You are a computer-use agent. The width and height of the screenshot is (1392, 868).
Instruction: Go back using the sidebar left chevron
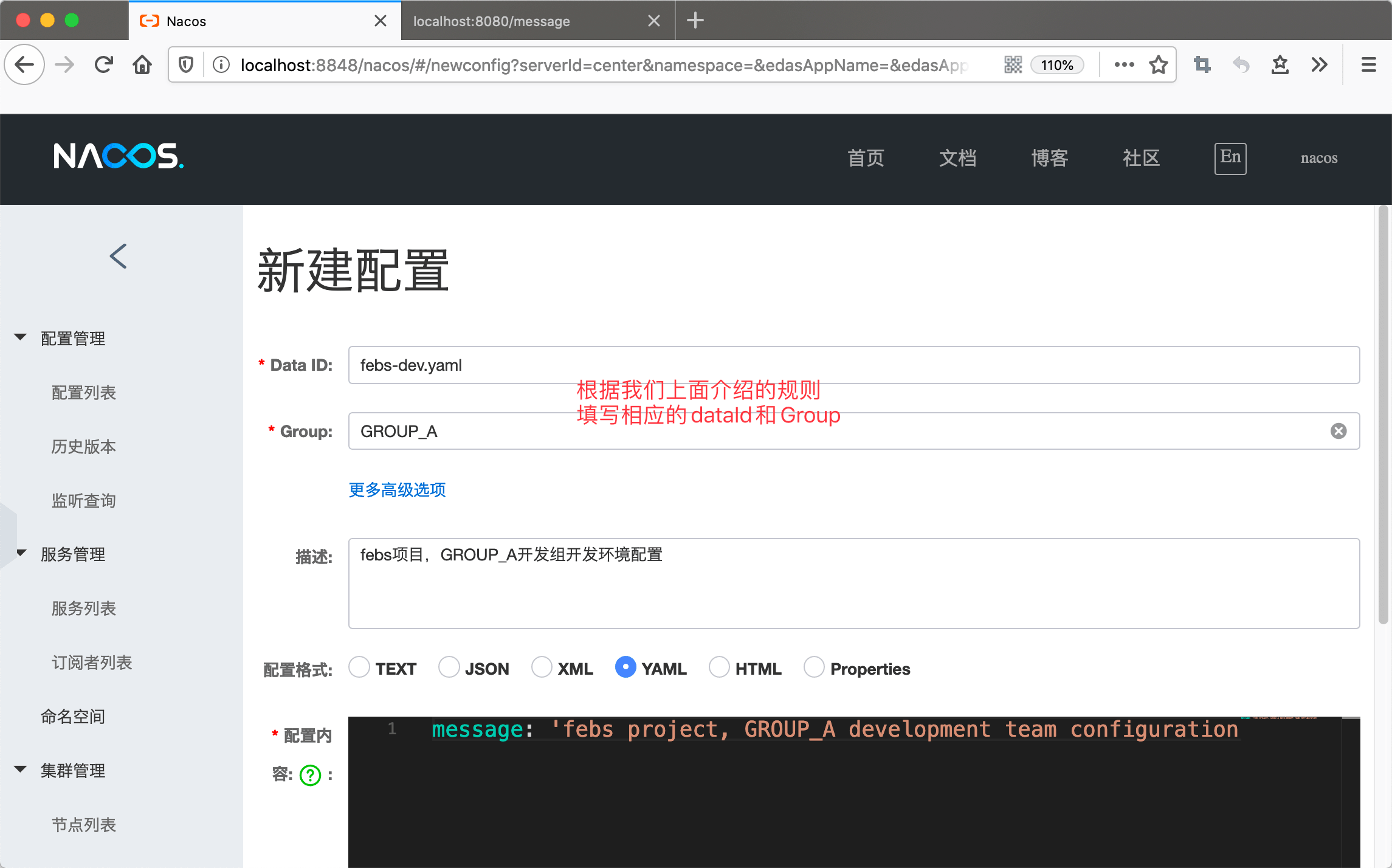point(119,256)
